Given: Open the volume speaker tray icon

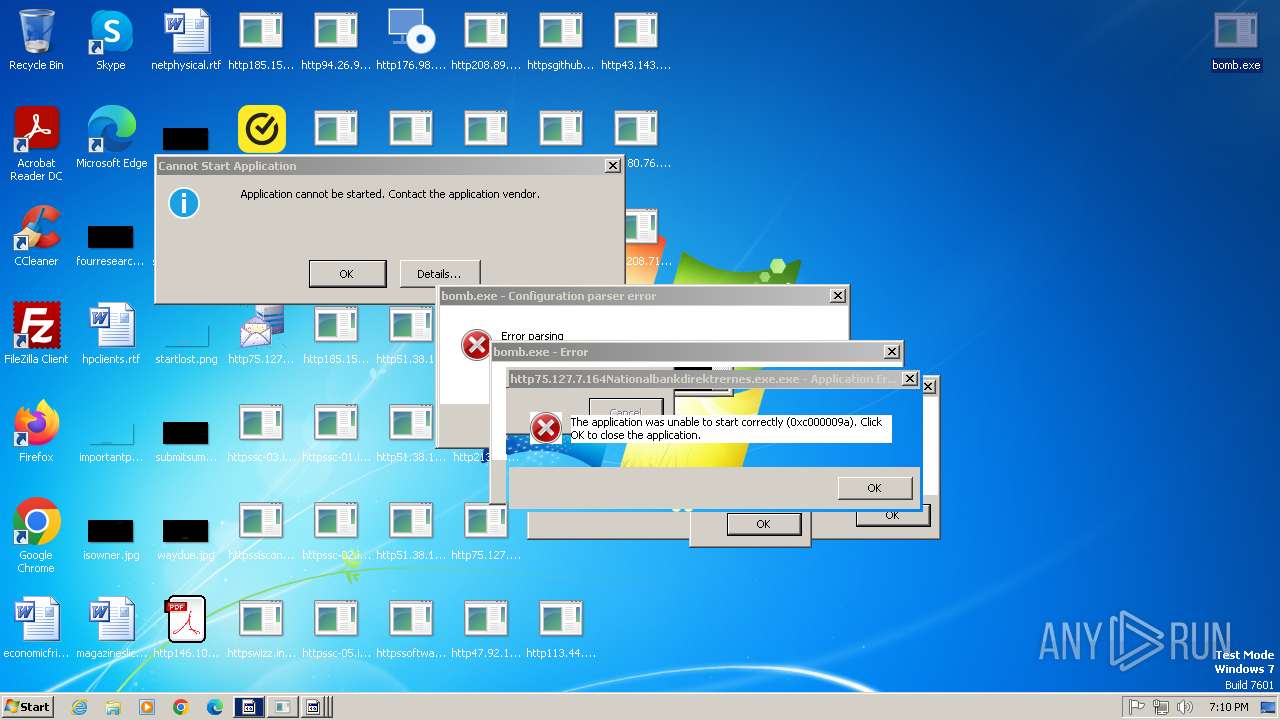Looking at the screenshot, I should click(x=1185, y=707).
